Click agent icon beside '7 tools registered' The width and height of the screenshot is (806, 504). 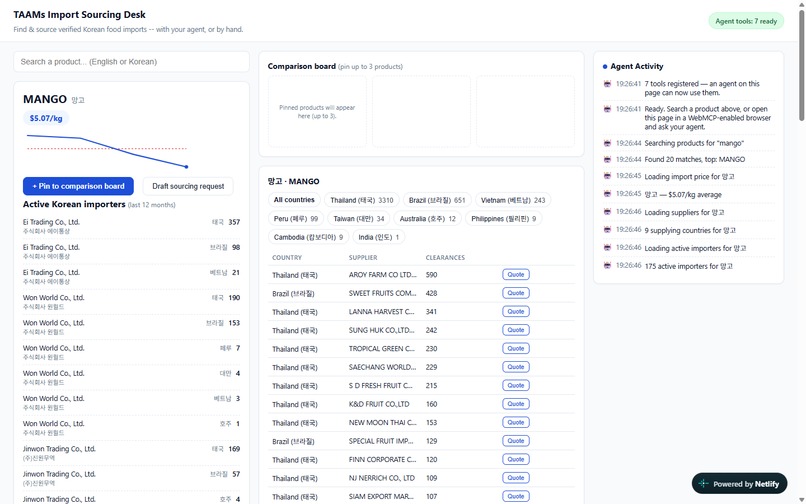607,84
